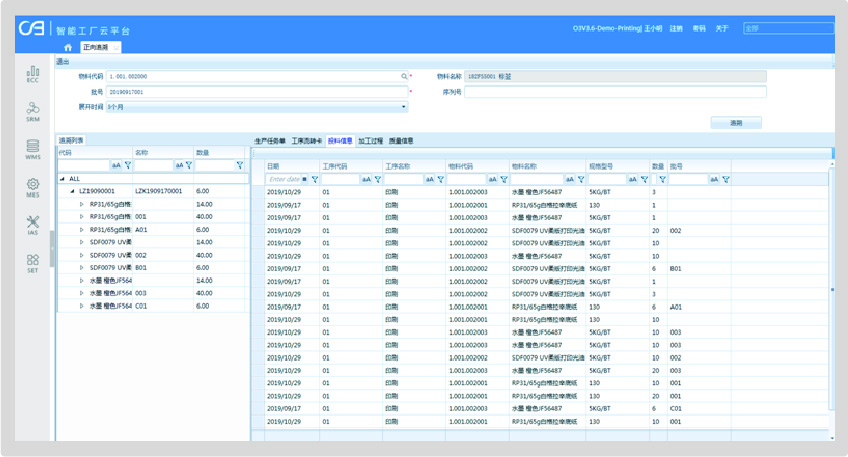The width and height of the screenshot is (848, 457).
Task: Go to the home tab icon
Action: pyautogui.click(x=68, y=47)
